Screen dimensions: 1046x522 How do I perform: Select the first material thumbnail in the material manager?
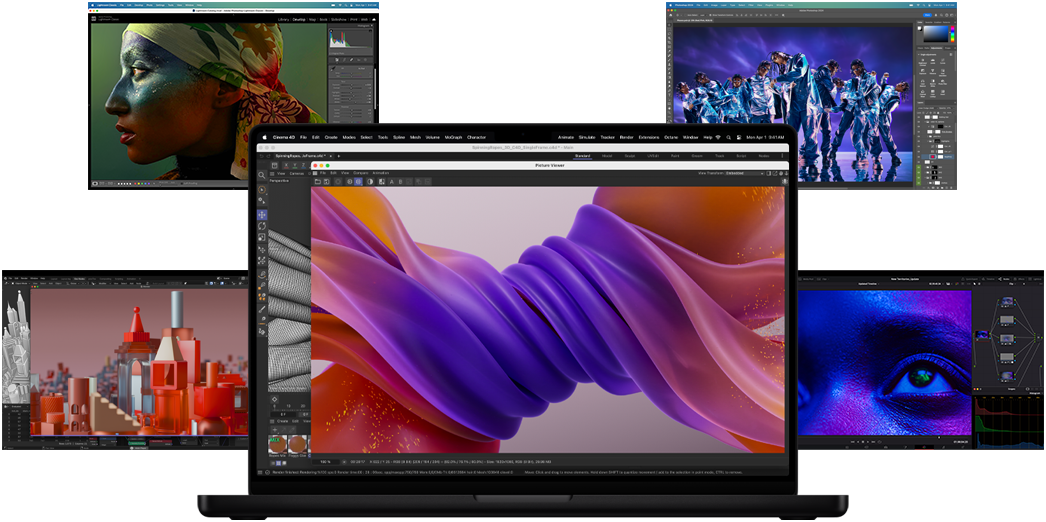coord(278,444)
